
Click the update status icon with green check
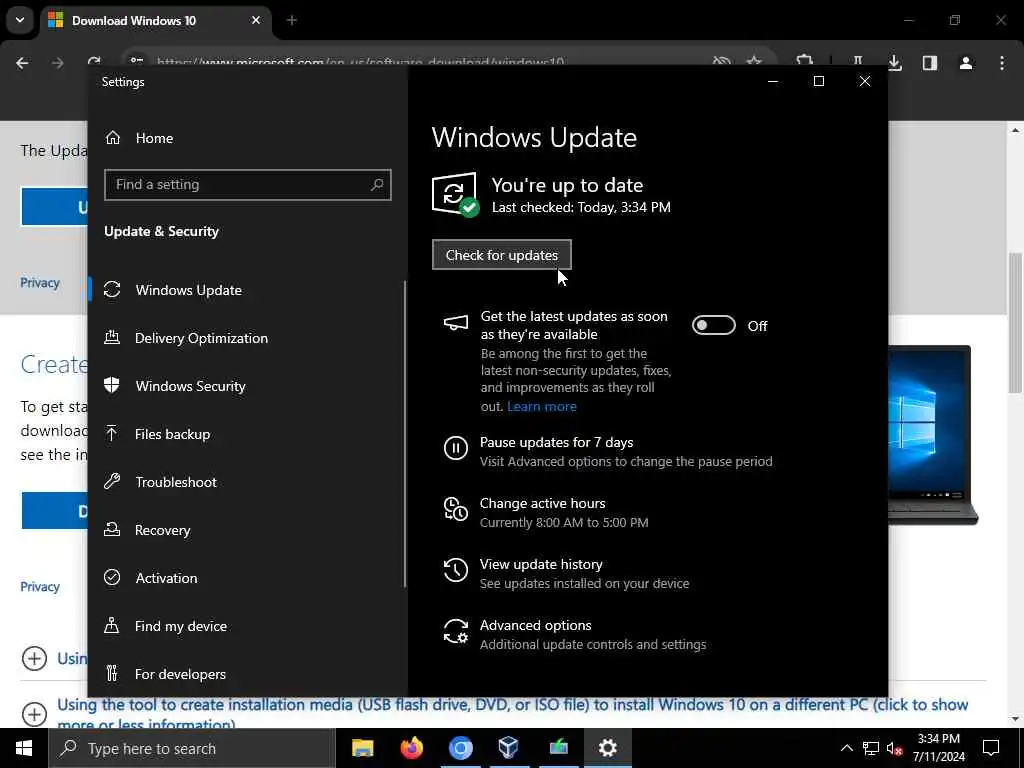455,194
